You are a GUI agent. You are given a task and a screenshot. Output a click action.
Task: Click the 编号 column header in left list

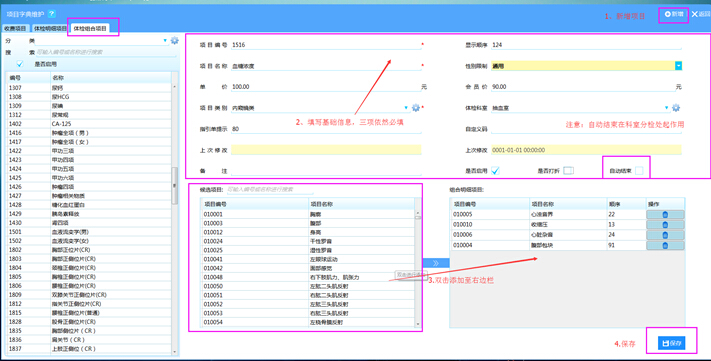click(28, 78)
